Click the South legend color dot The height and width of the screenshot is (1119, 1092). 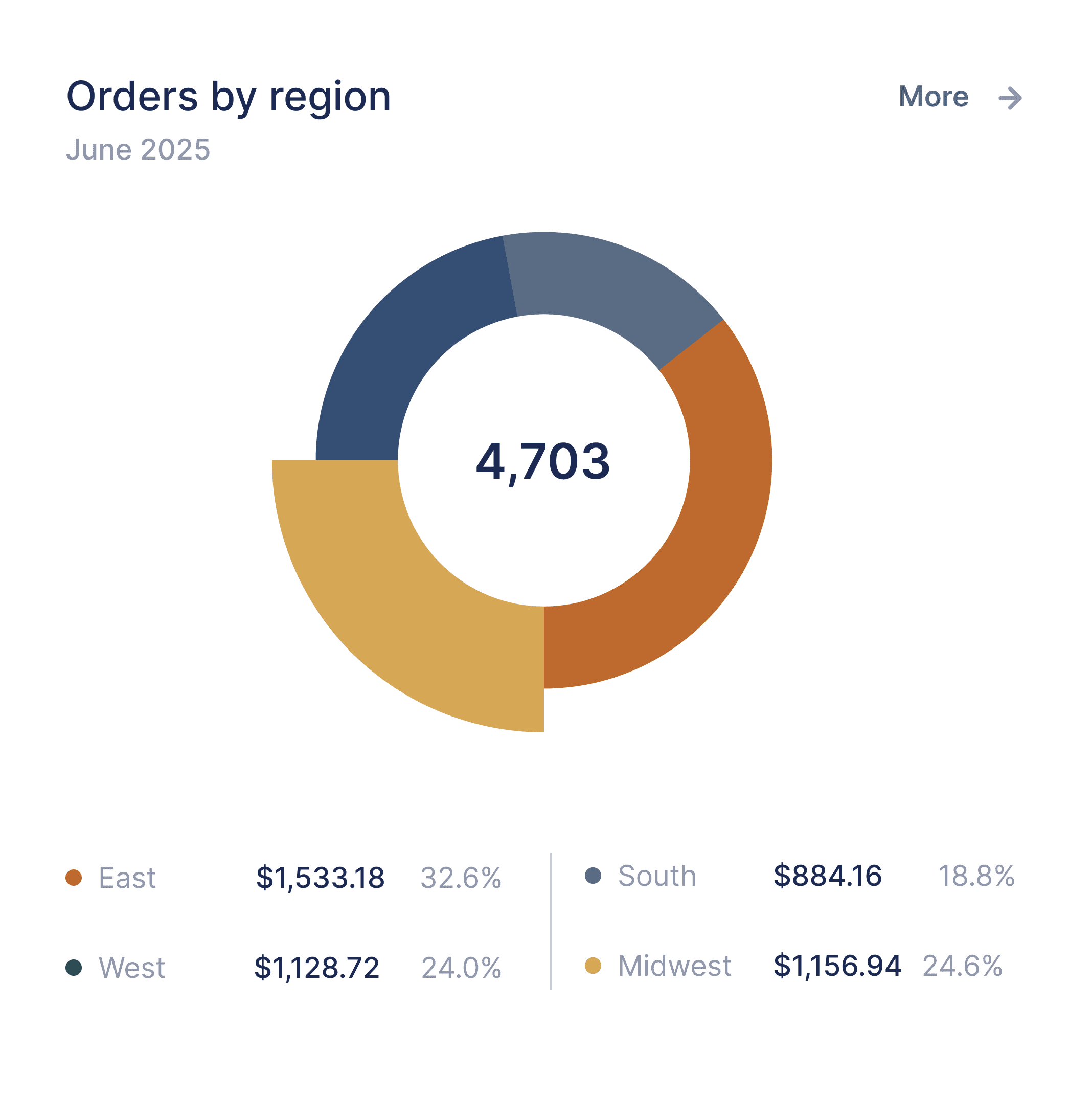(594, 877)
